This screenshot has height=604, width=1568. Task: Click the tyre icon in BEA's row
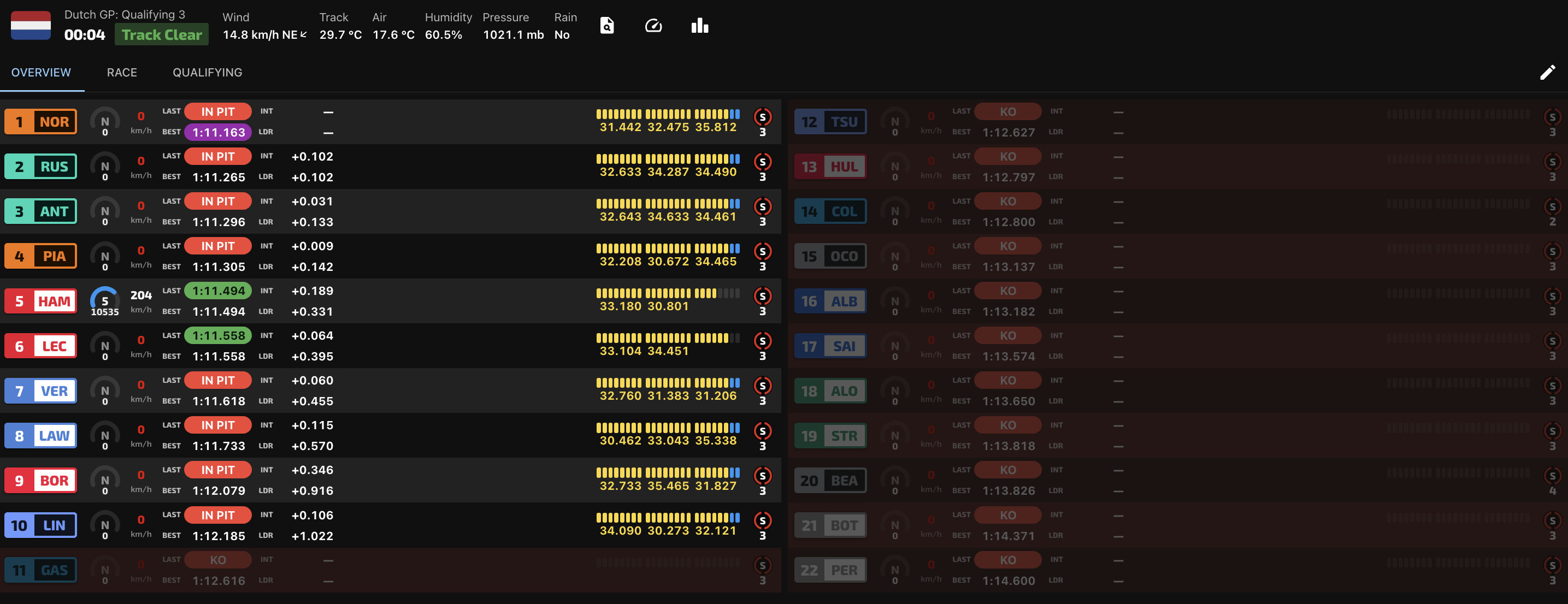pos(1553,476)
